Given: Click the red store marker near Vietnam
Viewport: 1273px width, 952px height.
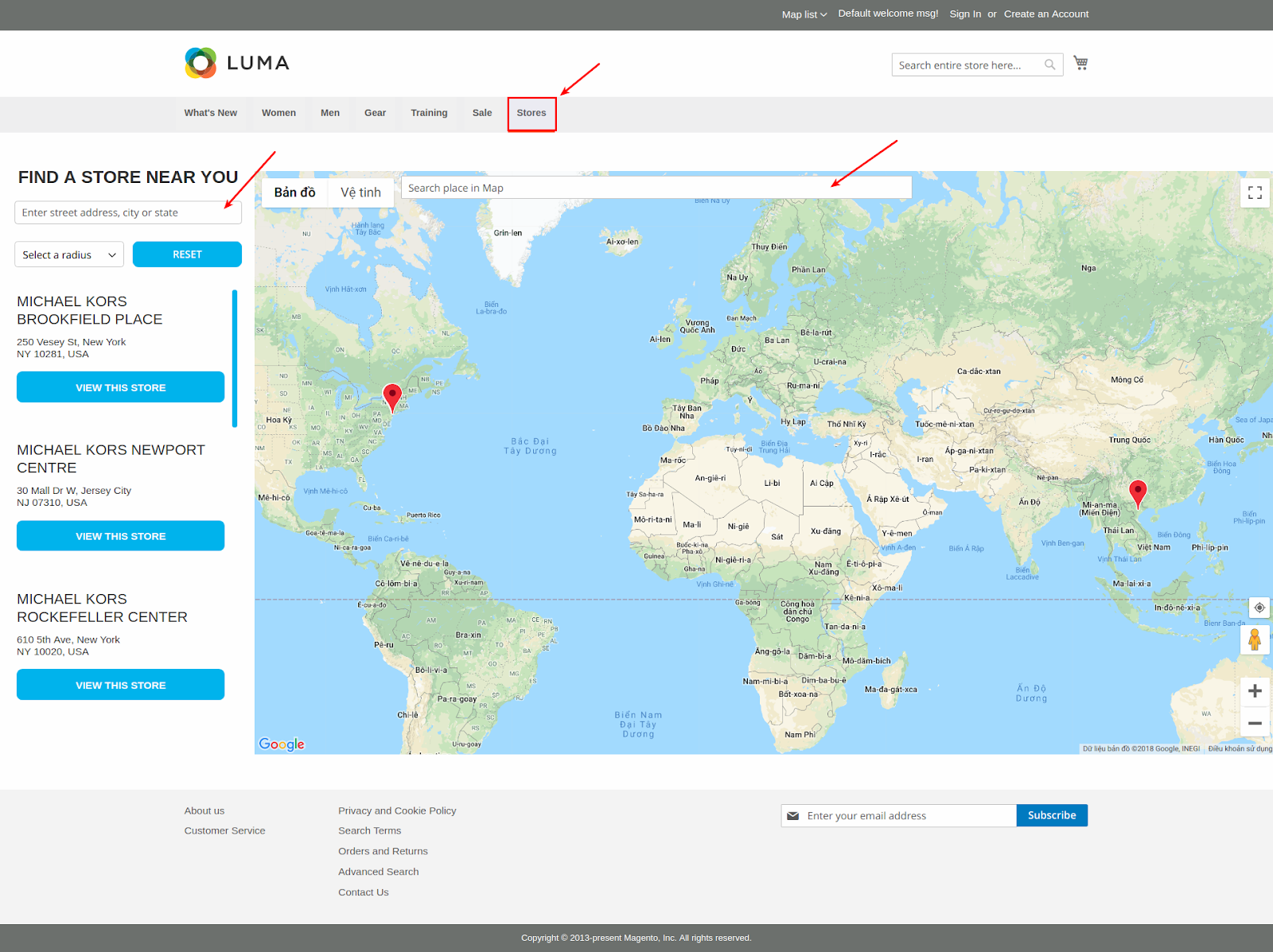Looking at the screenshot, I should point(1139,493).
